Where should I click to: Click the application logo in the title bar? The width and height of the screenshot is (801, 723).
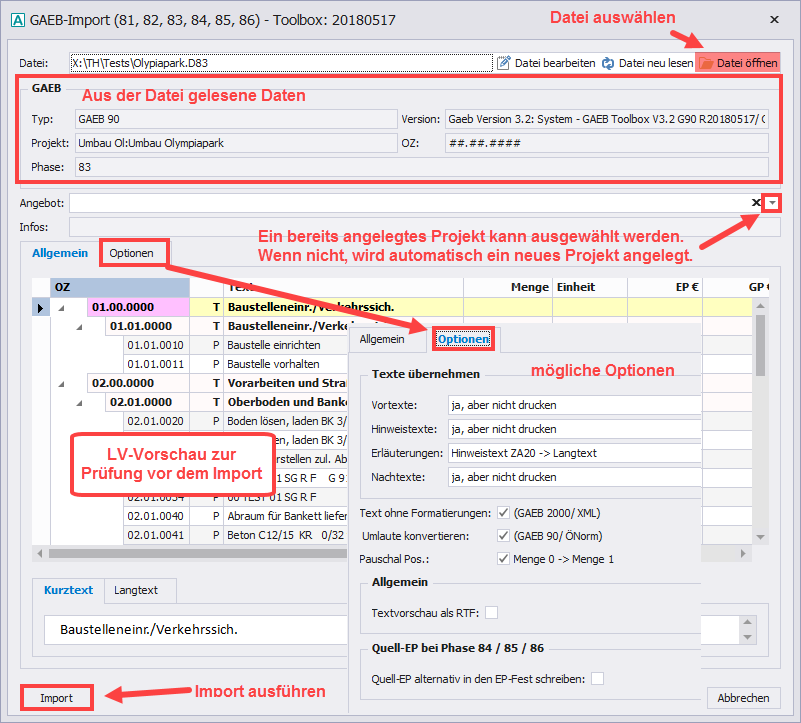(16, 19)
